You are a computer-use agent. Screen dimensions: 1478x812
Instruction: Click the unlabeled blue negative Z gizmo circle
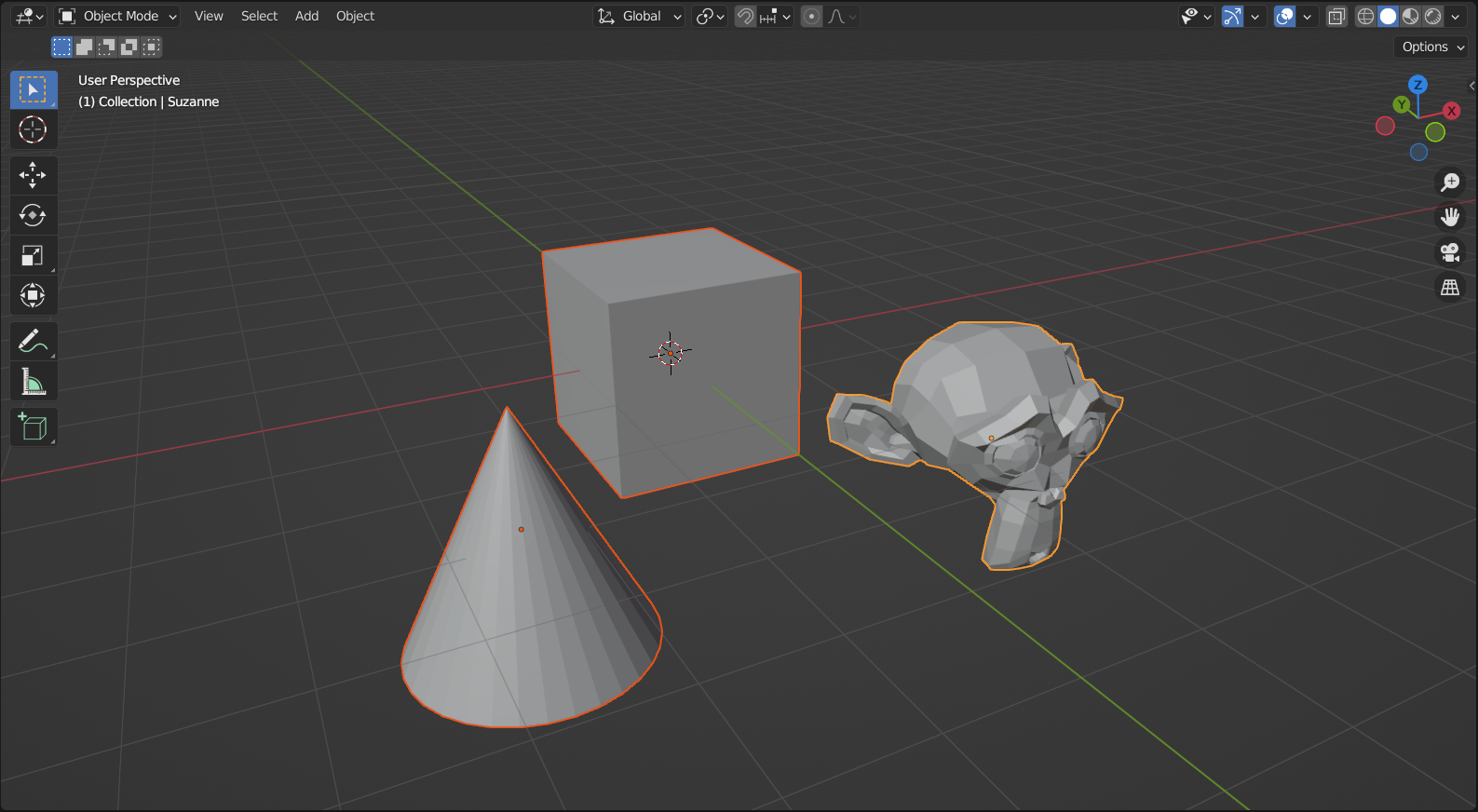tap(1418, 152)
